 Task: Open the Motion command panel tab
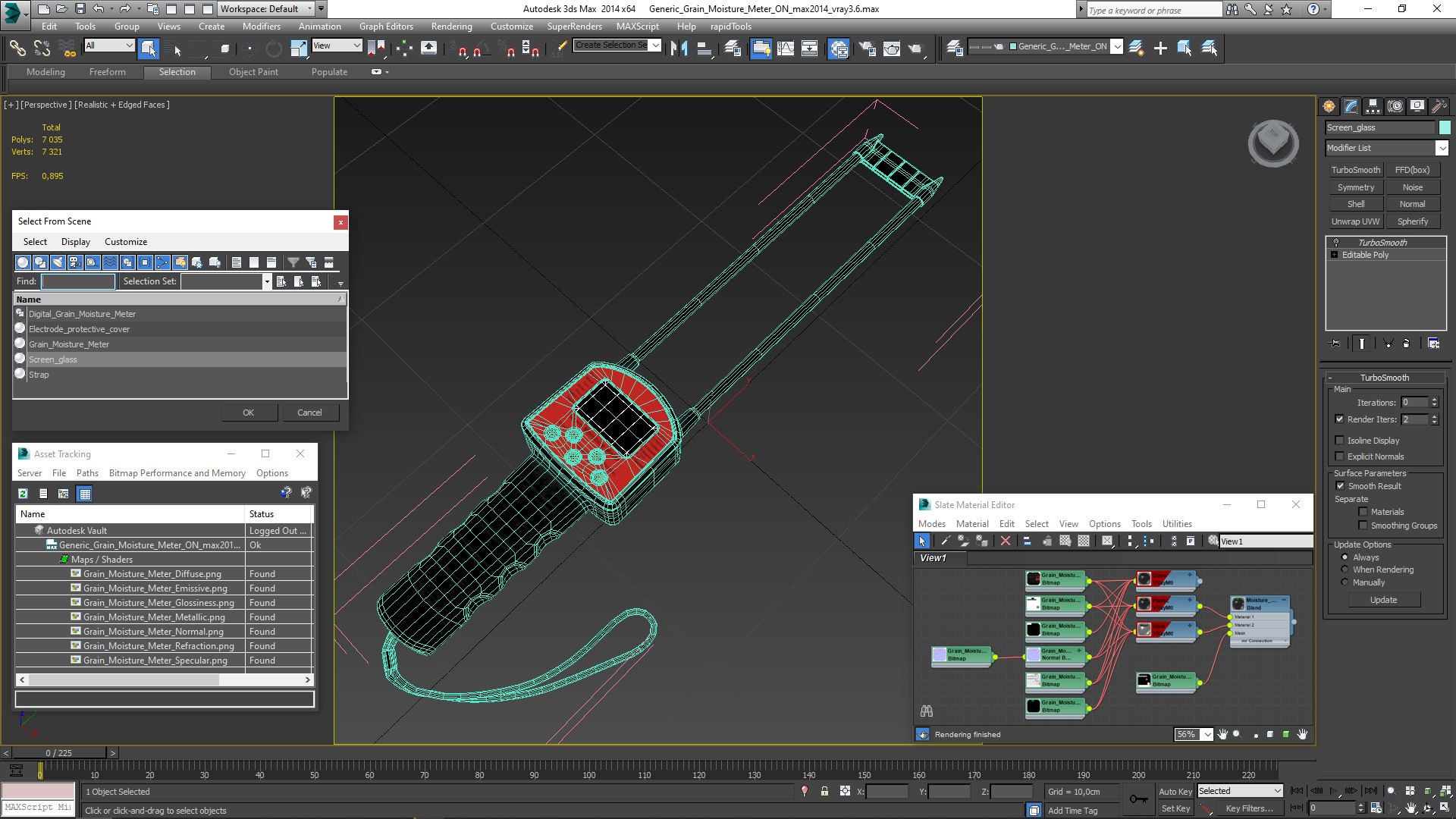pos(1395,106)
